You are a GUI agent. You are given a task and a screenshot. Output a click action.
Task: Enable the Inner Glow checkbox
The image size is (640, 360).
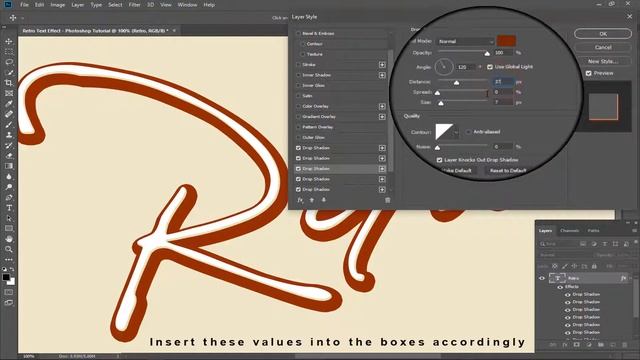tap(298, 86)
